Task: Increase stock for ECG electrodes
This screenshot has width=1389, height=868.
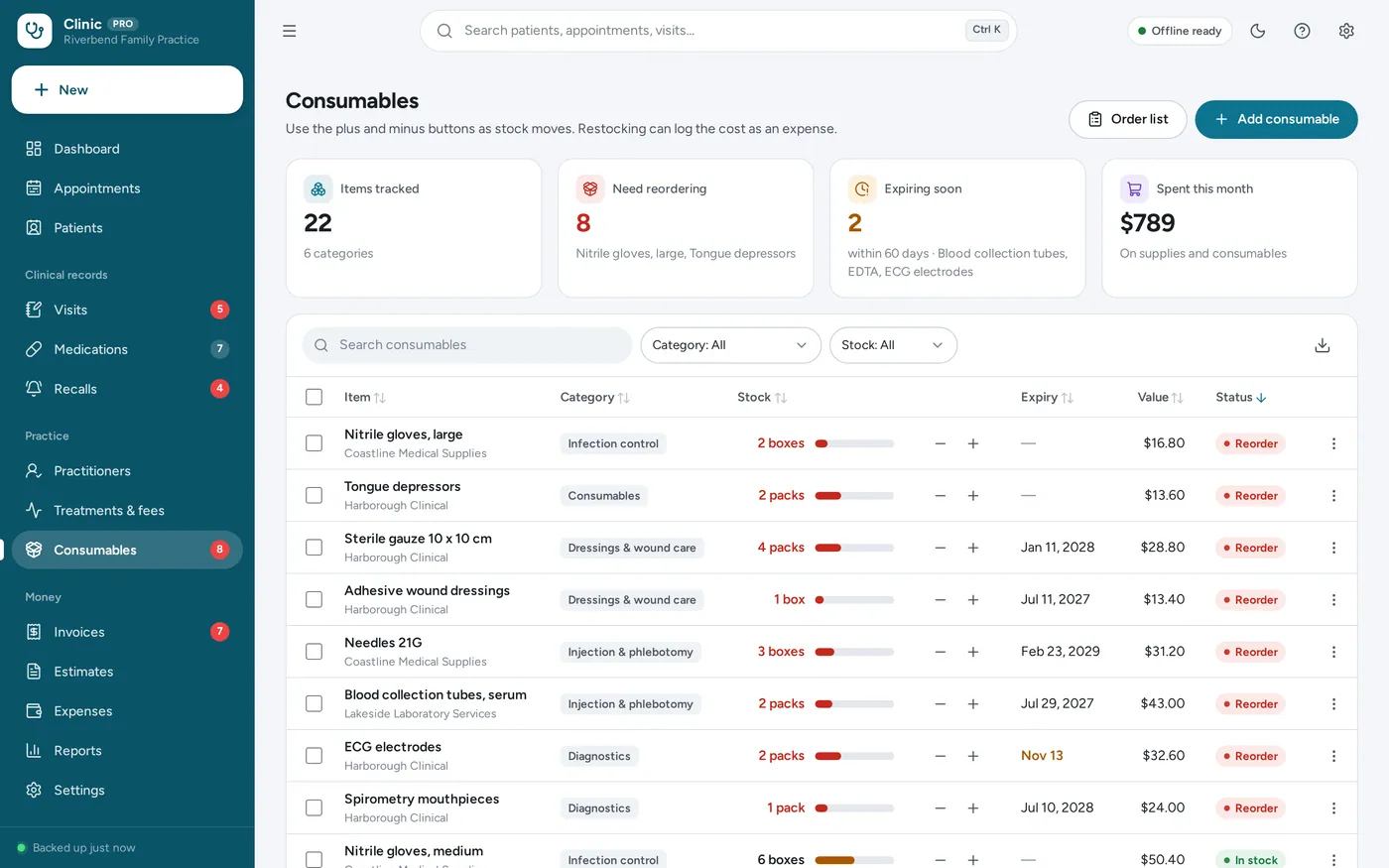Action: coord(973,756)
